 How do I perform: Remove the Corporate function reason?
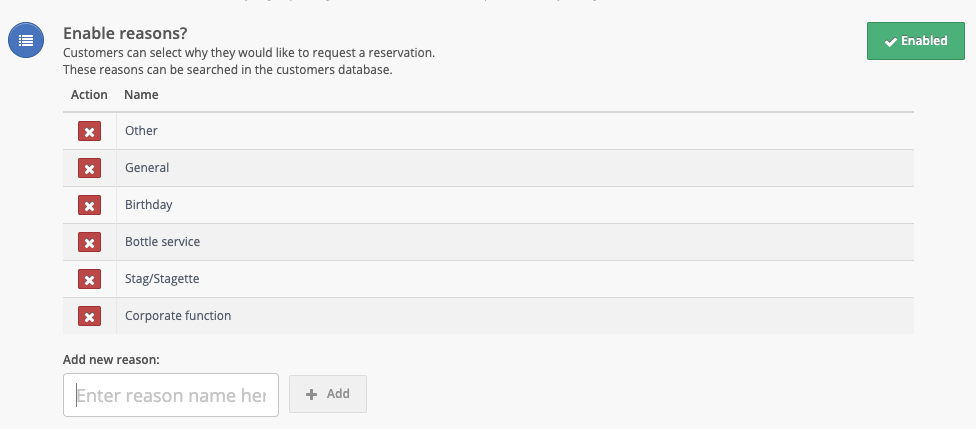89,316
